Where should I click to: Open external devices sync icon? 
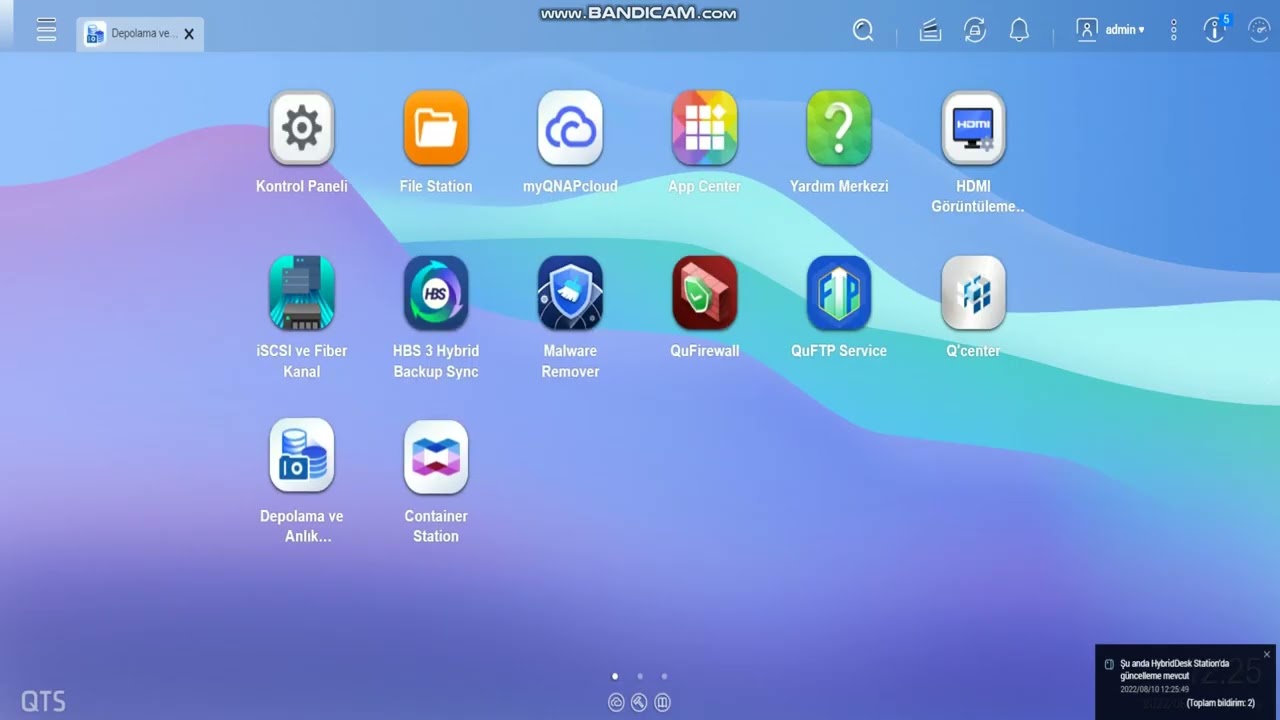pos(975,30)
